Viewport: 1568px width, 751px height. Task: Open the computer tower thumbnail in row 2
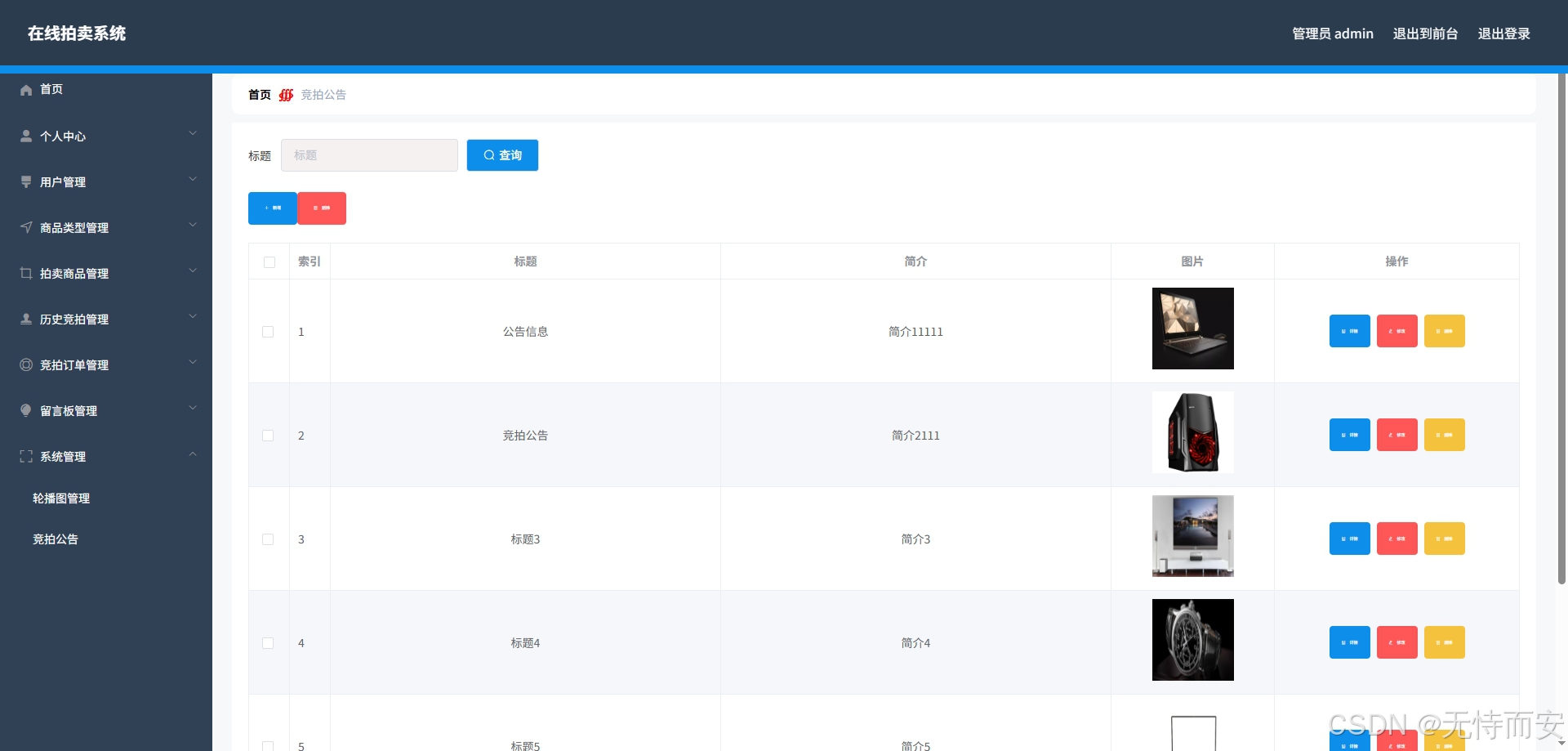pos(1192,432)
